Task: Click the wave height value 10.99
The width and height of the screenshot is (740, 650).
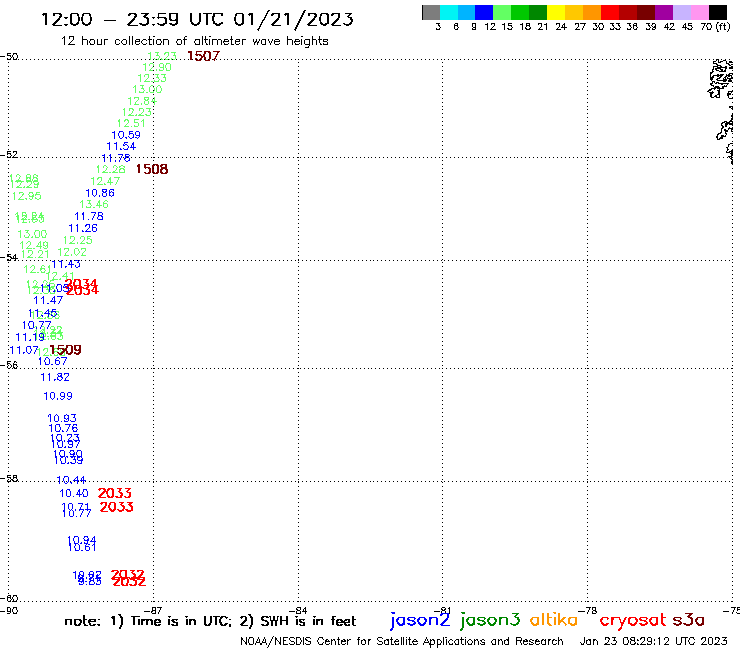Action: pyautogui.click(x=58, y=396)
